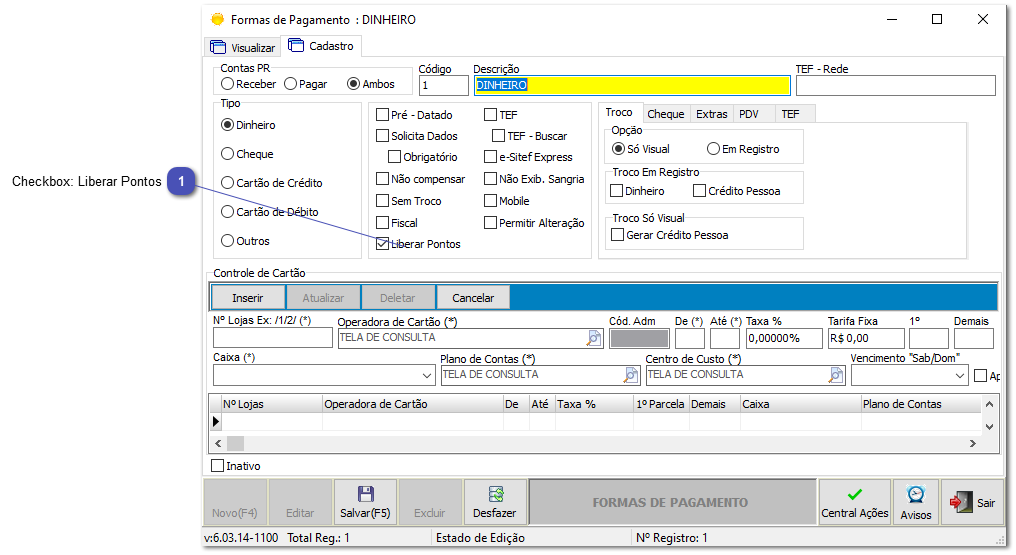Switch to the Troco tab

[x=619, y=112]
